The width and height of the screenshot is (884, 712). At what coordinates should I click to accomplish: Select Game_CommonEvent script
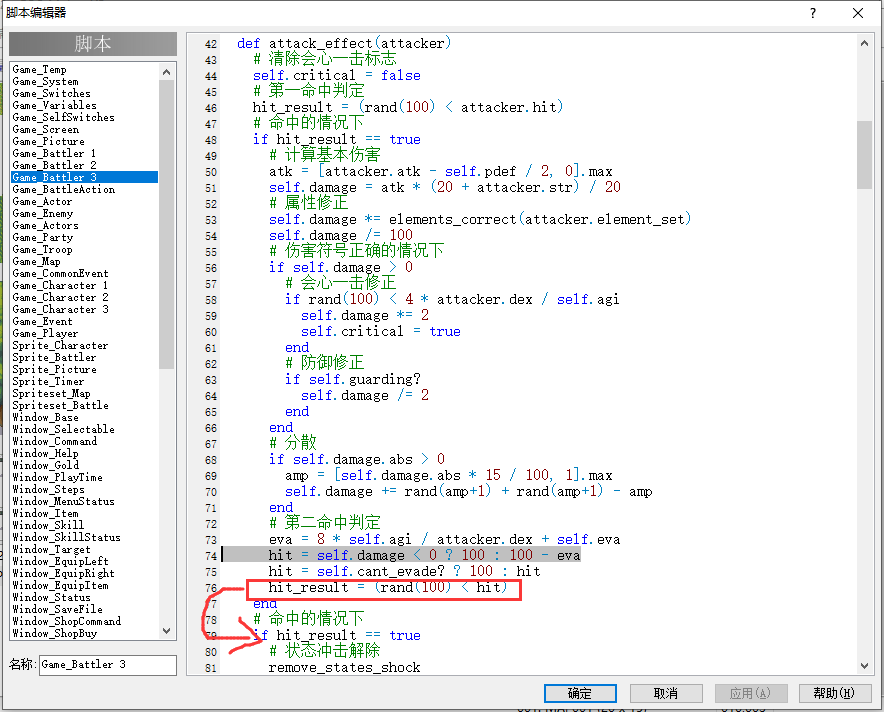[x=60, y=273]
